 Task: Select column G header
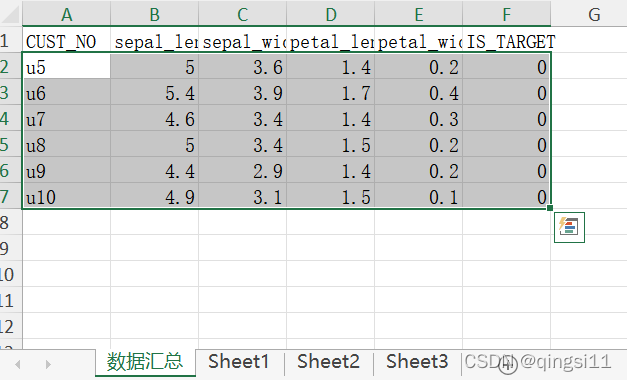[x=594, y=14]
